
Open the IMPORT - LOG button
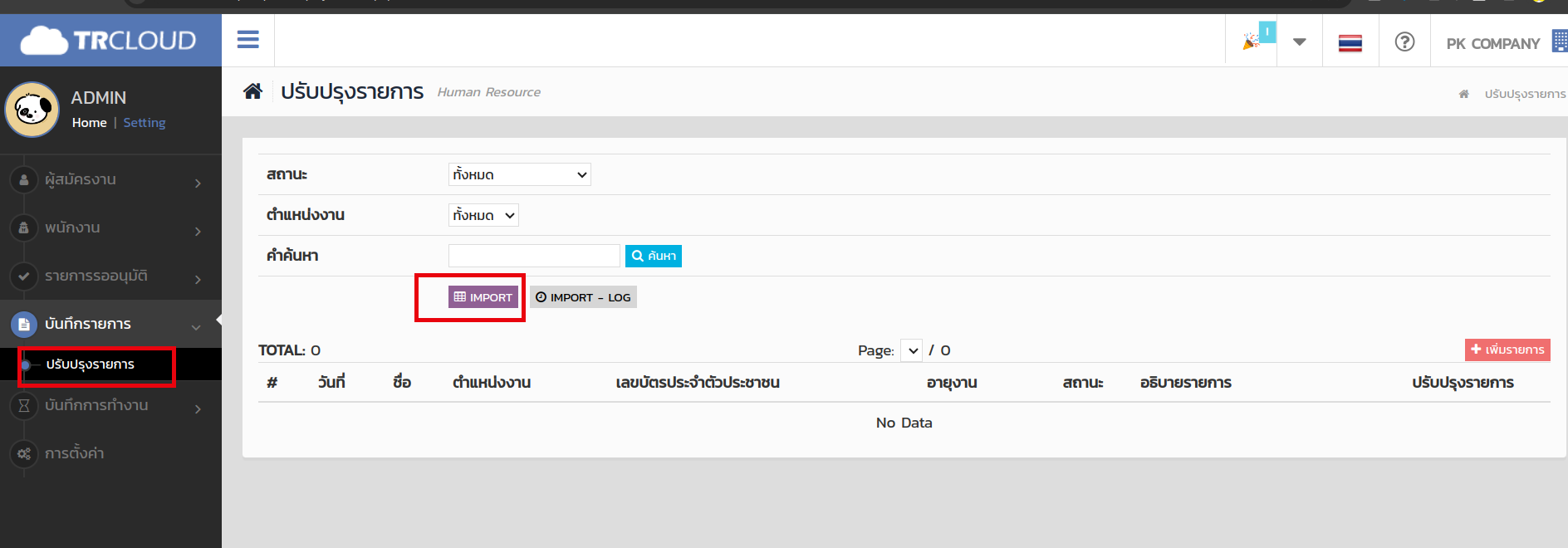tap(583, 297)
